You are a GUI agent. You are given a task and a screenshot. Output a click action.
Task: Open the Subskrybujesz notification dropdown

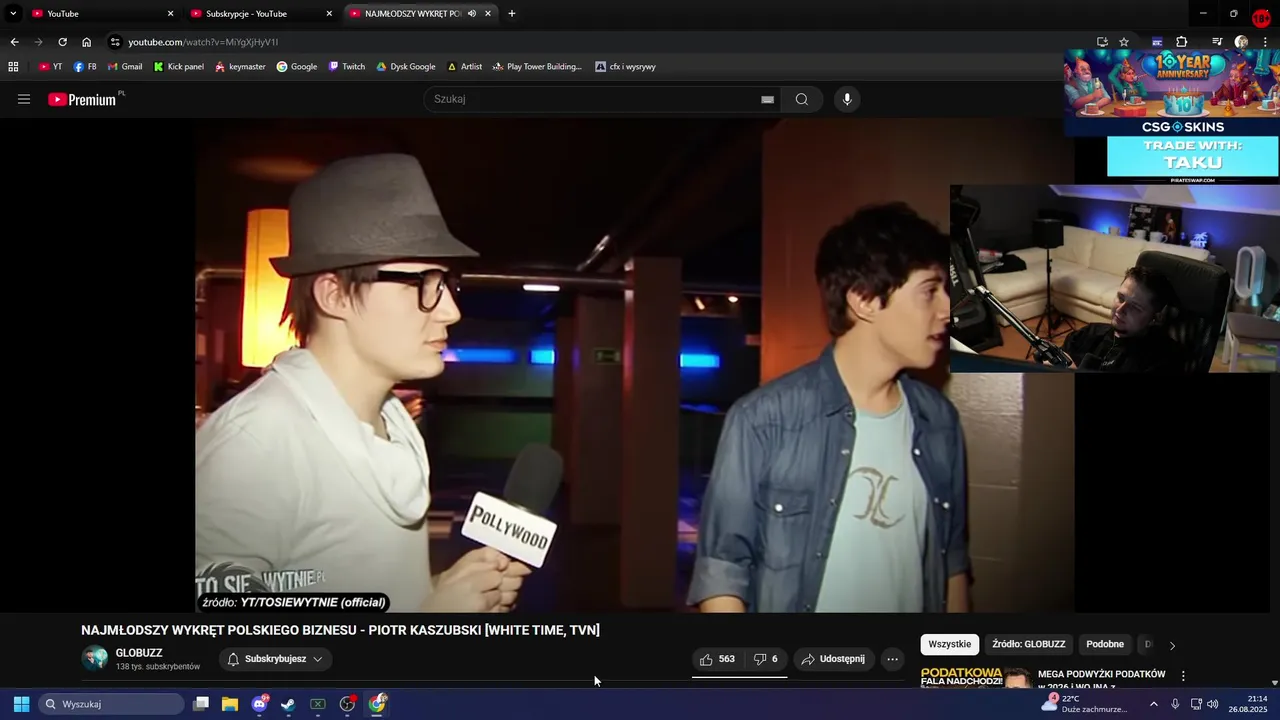tap(275, 659)
